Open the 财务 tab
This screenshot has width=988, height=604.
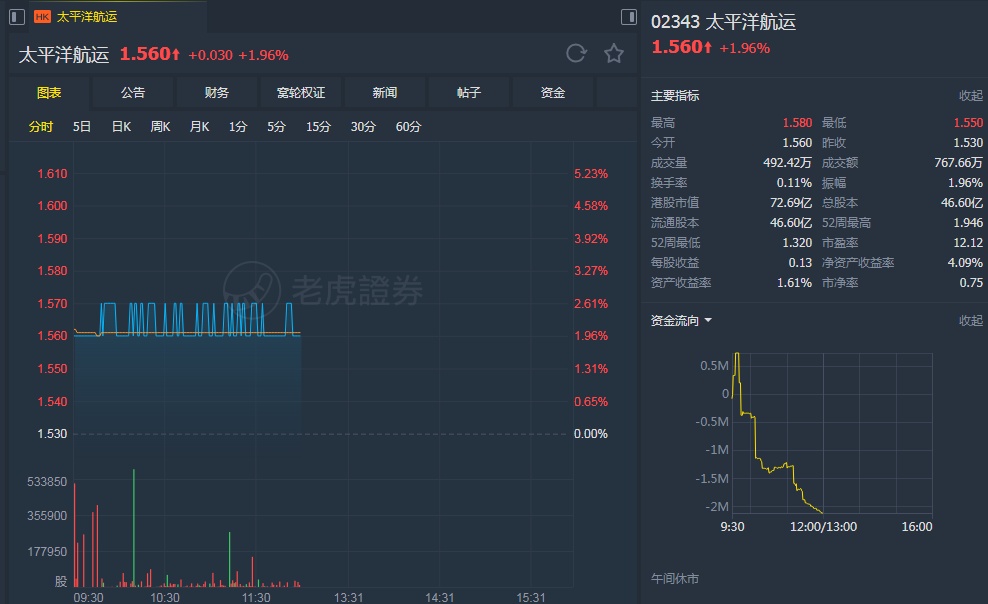(217, 93)
